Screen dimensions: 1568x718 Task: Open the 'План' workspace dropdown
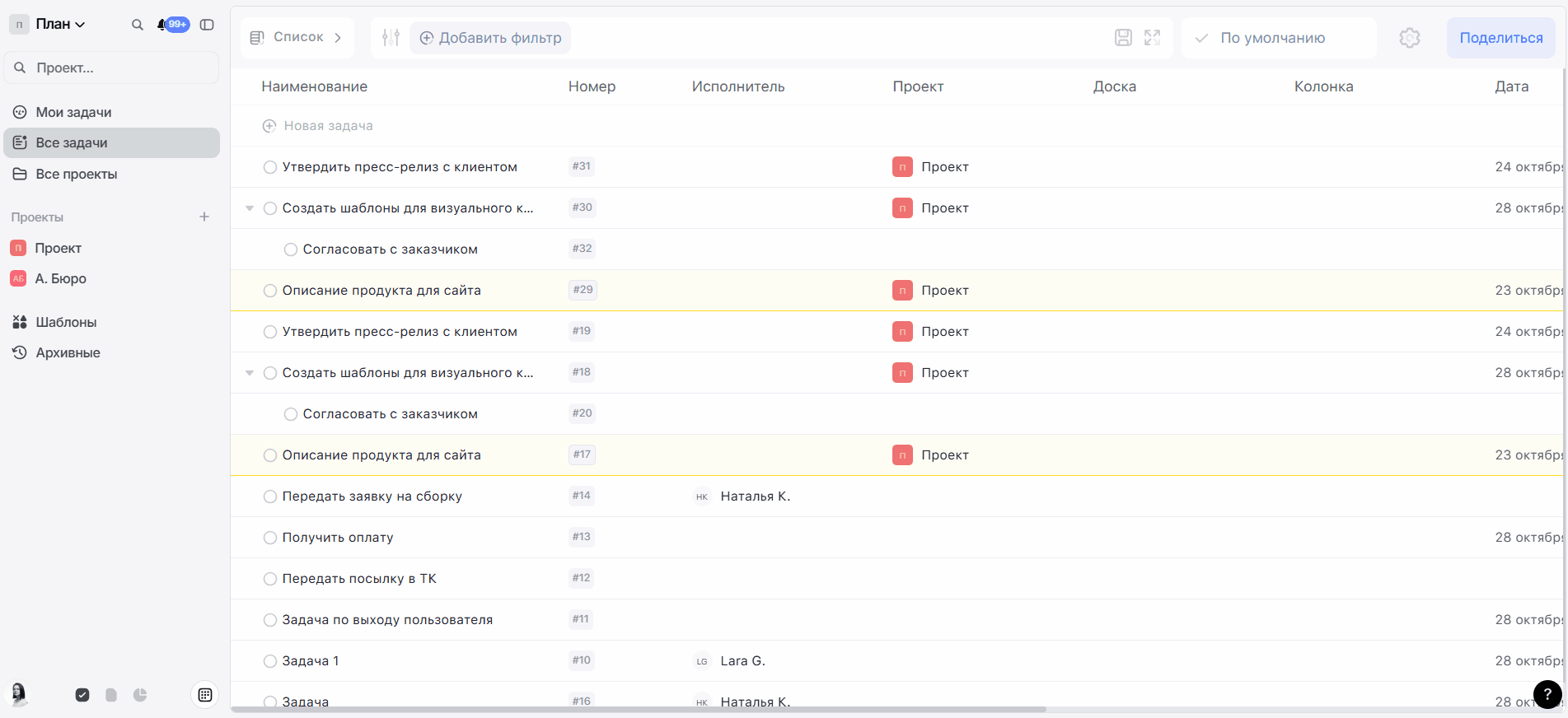click(59, 25)
